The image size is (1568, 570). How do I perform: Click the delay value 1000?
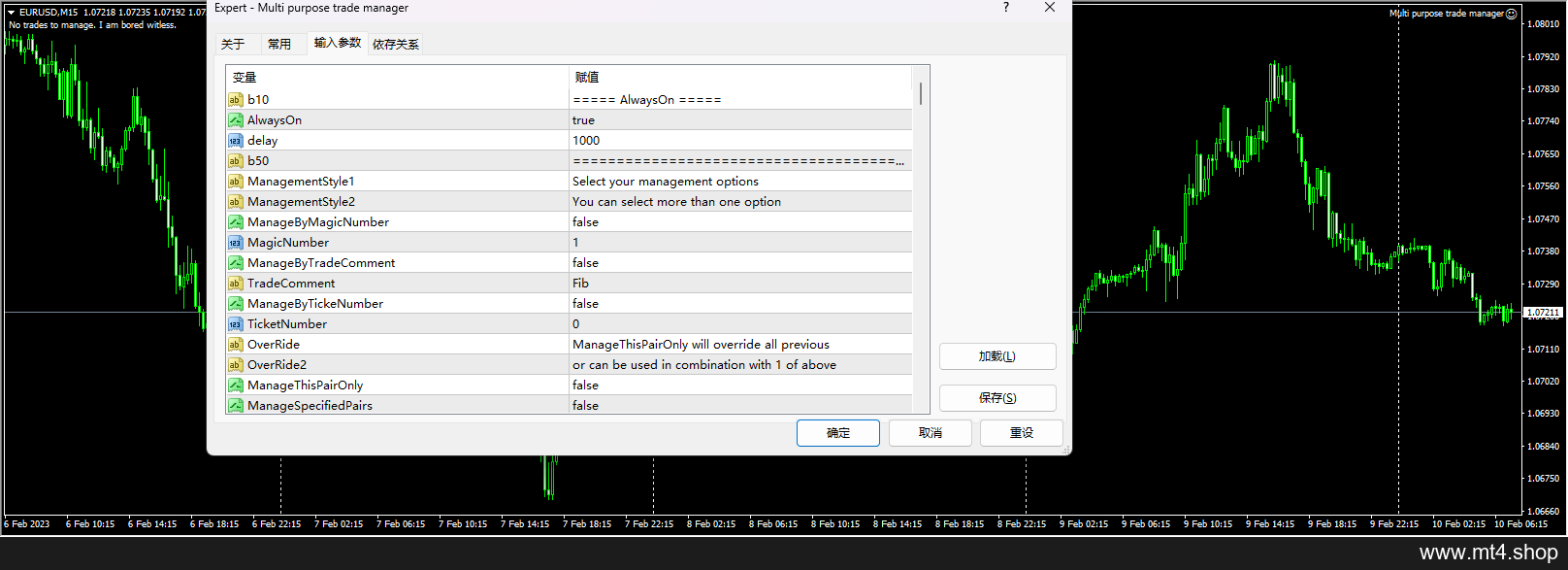point(586,141)
